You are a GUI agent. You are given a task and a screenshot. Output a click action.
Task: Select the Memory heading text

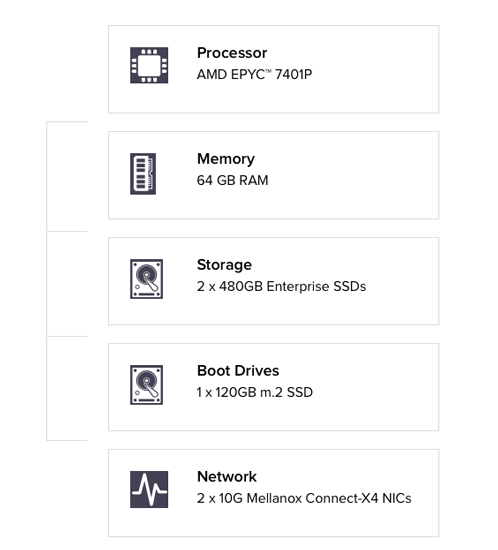226,159
